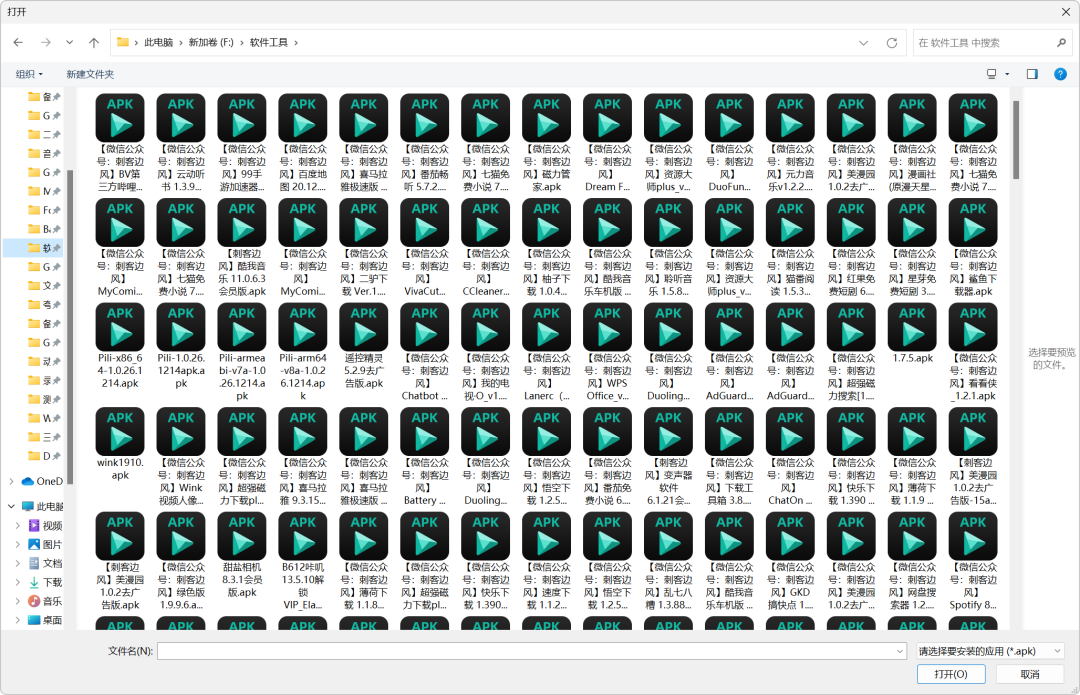Select 变声器软件 6.1.21 apk file
The width and height of the screenshot is (1080, 695).
point(669,457)
